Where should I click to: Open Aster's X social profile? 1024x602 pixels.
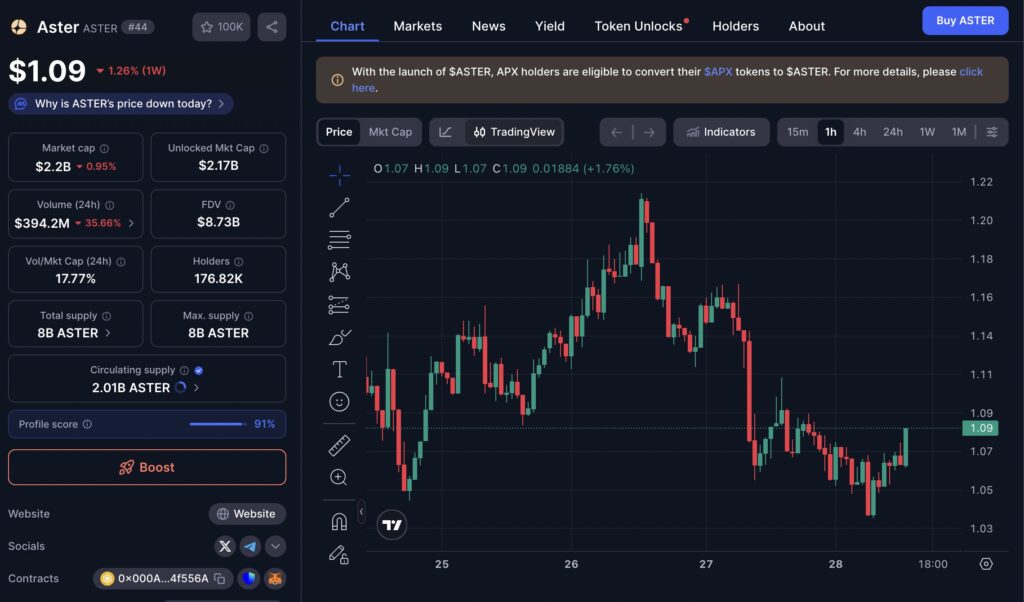(x=225, y=546)
